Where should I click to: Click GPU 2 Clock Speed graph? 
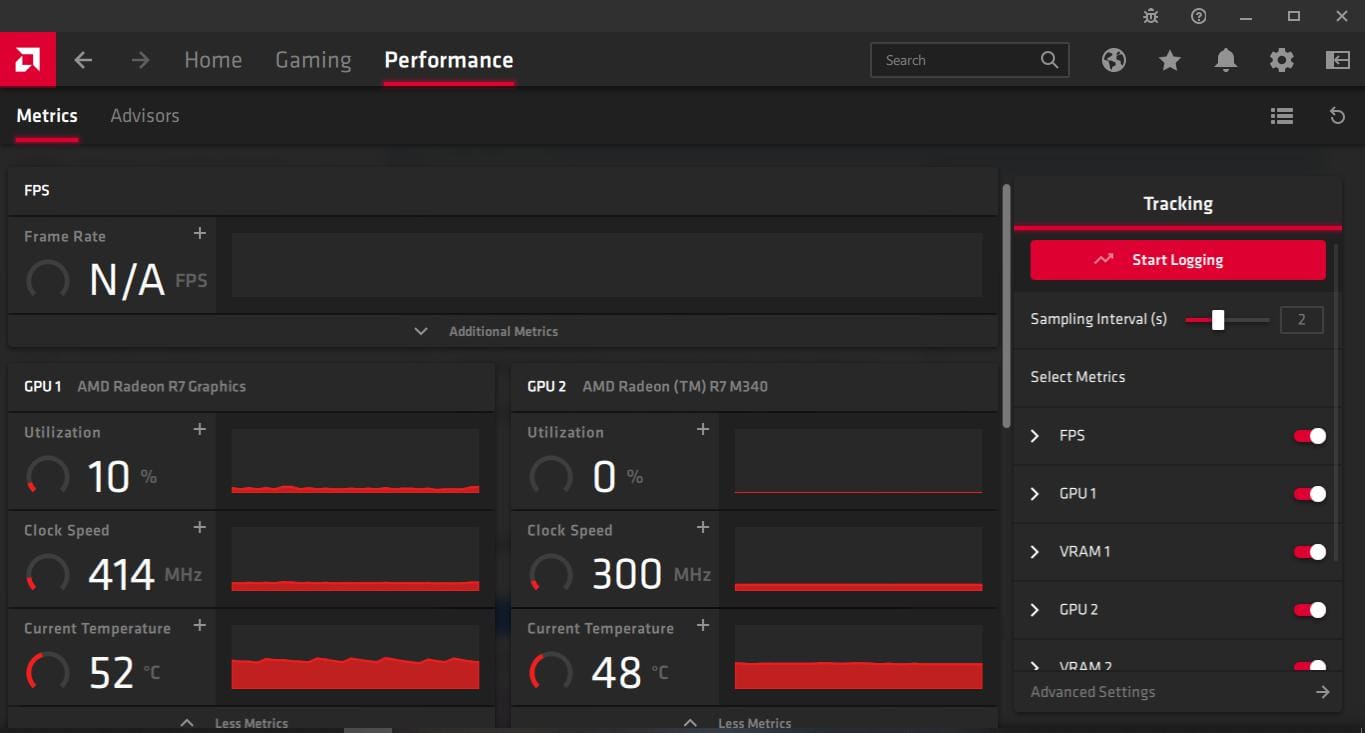858,560
